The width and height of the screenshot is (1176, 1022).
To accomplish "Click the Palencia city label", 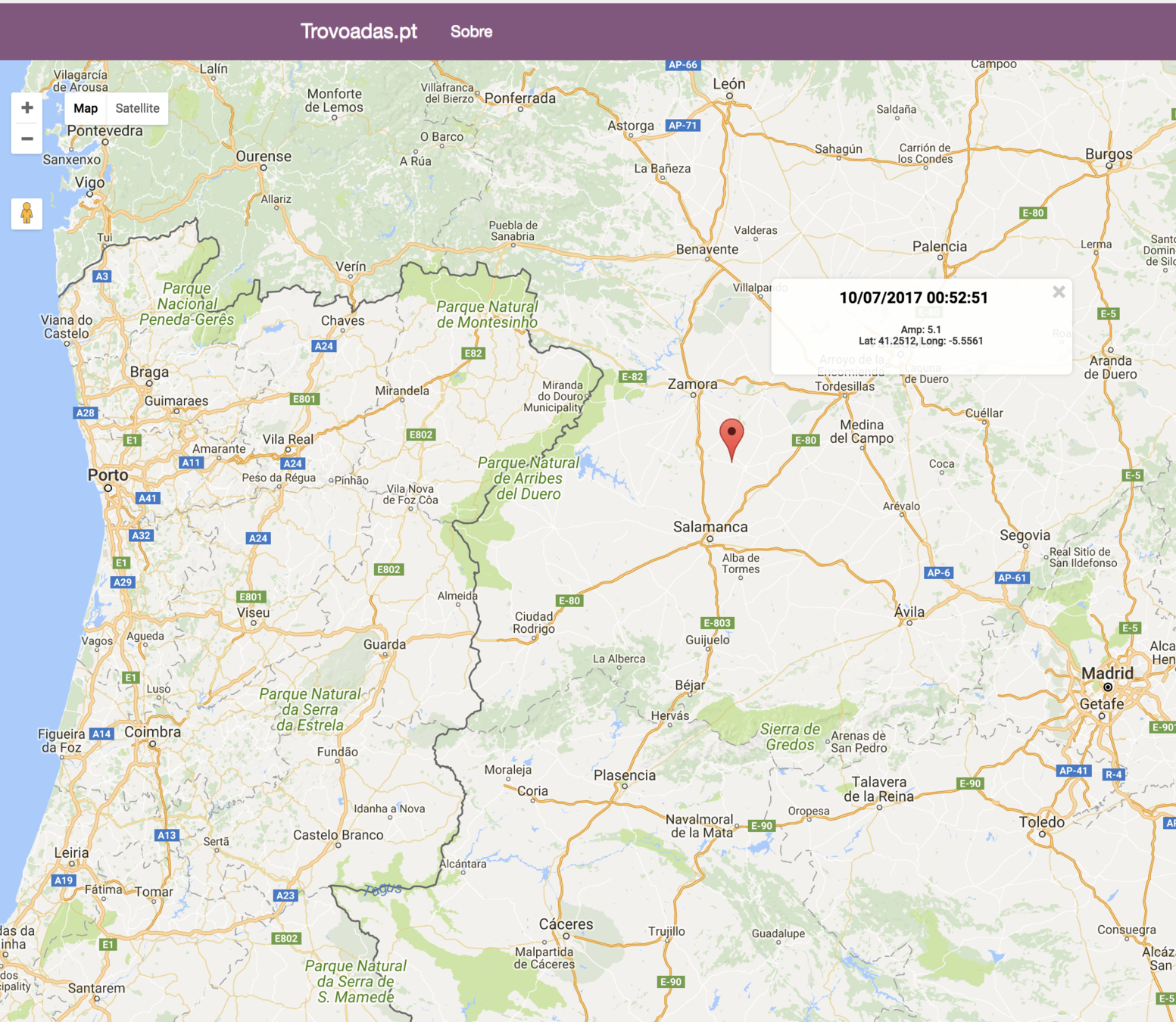I will click(x=940, y=247).
